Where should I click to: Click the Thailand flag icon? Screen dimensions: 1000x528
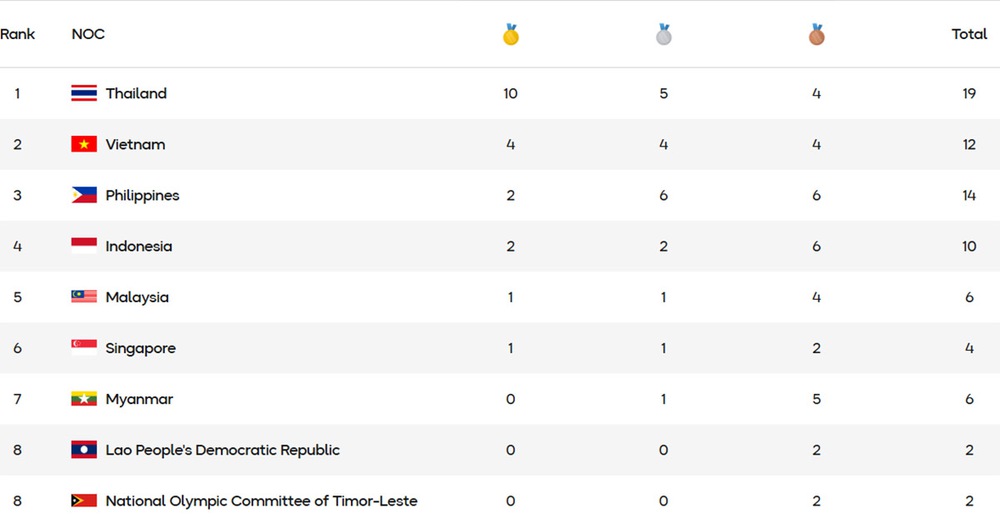coord(84,94)
